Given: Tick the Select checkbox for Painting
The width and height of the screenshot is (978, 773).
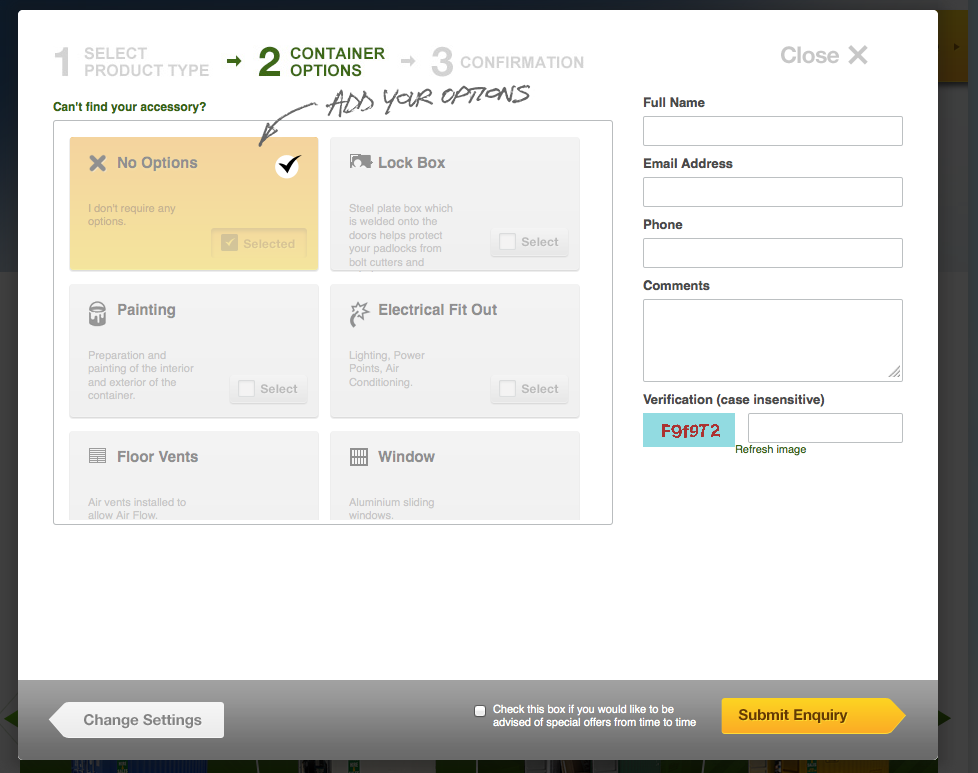Looking at the screenshot, I should tap(246, 389).
